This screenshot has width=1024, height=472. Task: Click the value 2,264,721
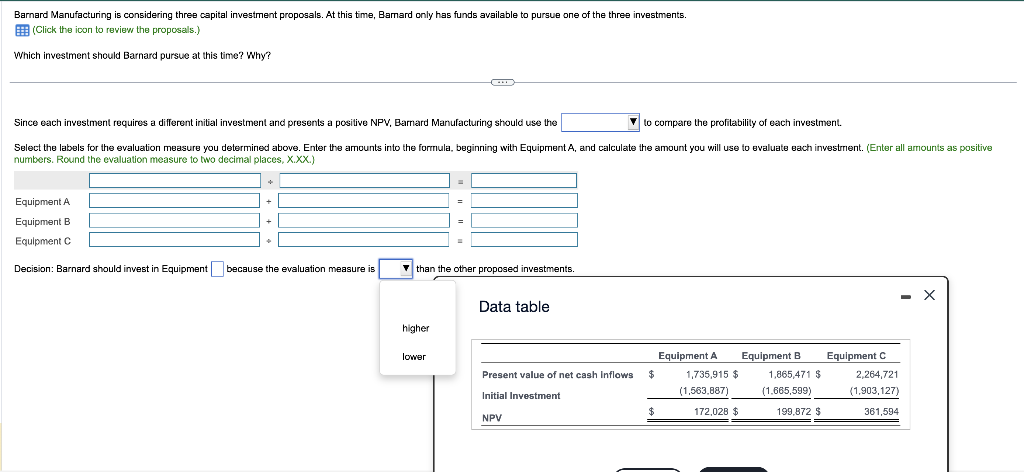pyautogui.click(x=878, y=375)
